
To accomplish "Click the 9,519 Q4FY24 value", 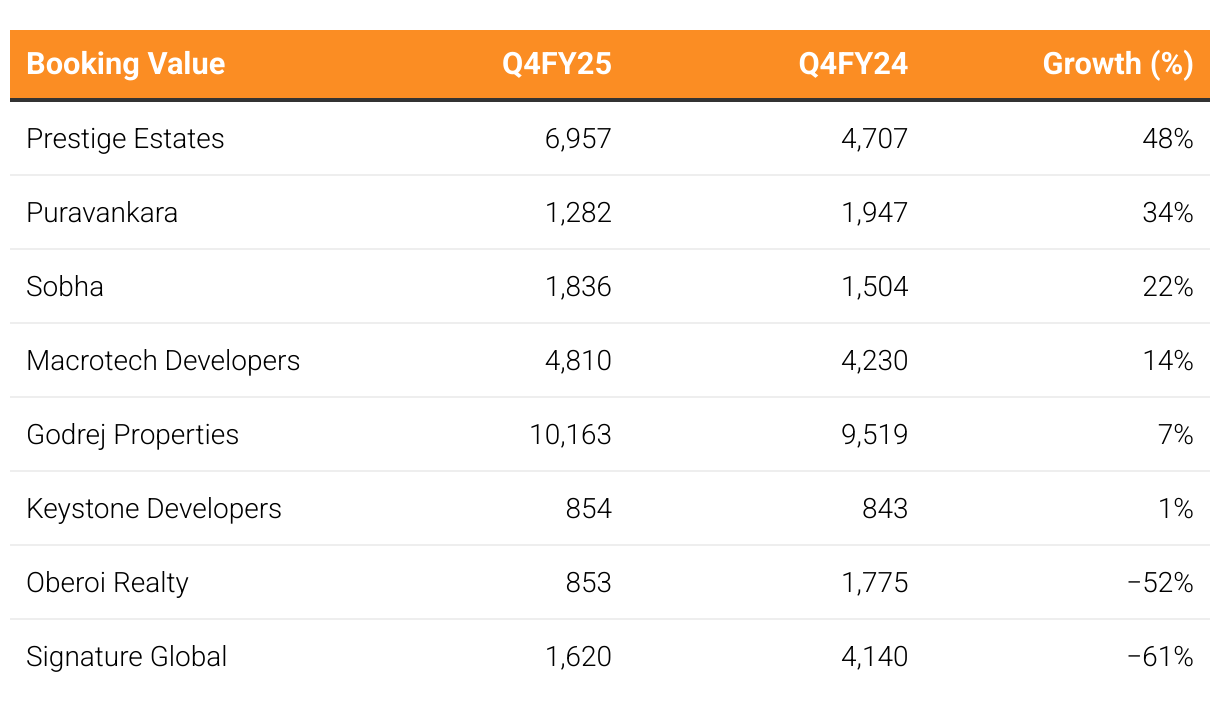I will coord(875,434).
